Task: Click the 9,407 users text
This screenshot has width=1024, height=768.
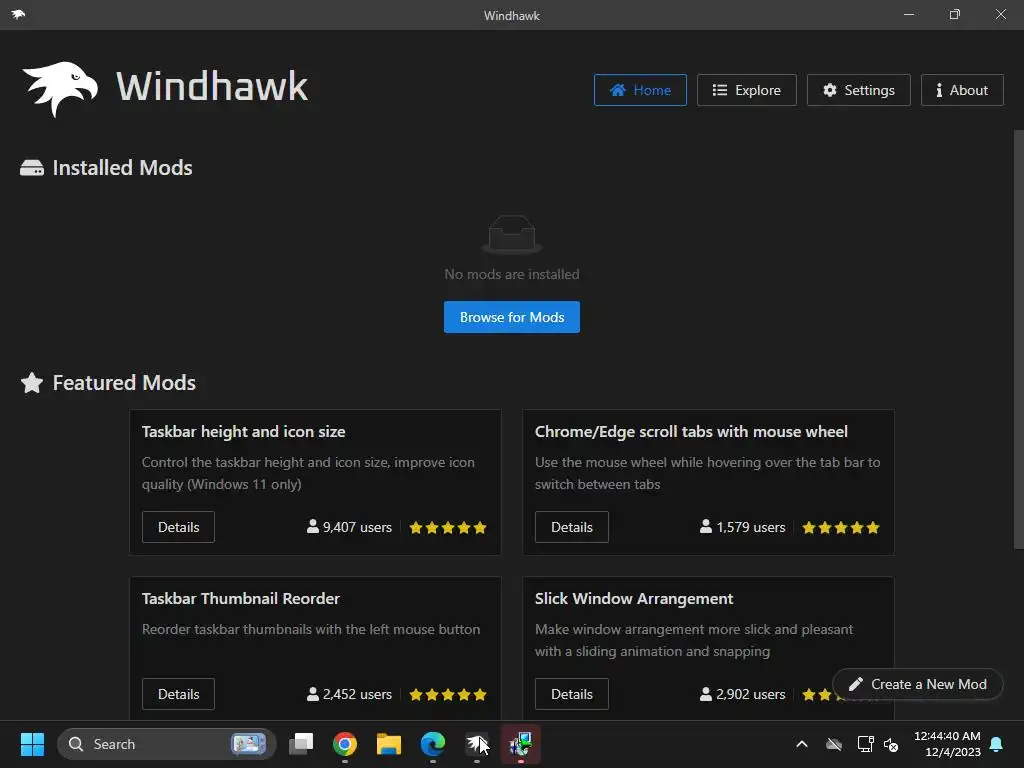Action: click(357, 527)
